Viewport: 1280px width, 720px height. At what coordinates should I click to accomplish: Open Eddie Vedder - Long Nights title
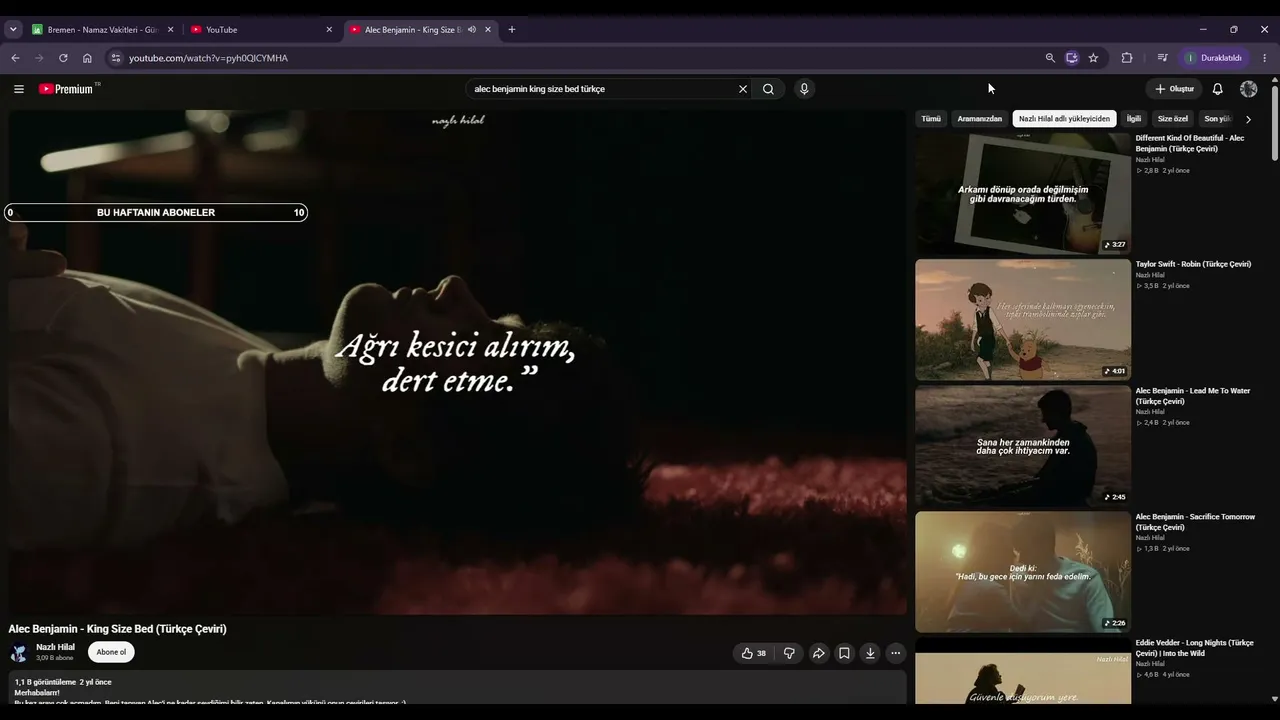1195,648
